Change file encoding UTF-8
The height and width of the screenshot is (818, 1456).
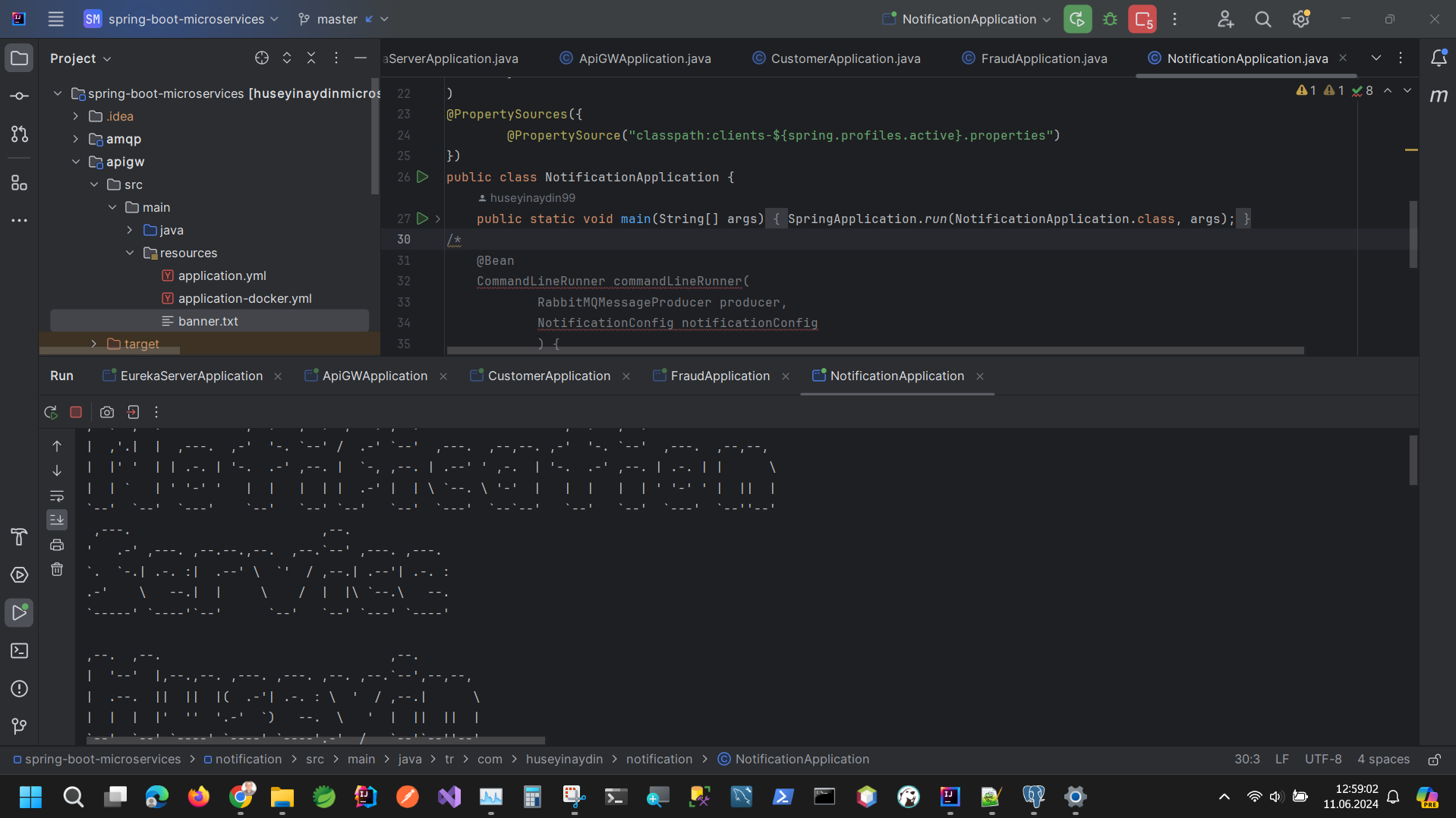[1323, 760]
